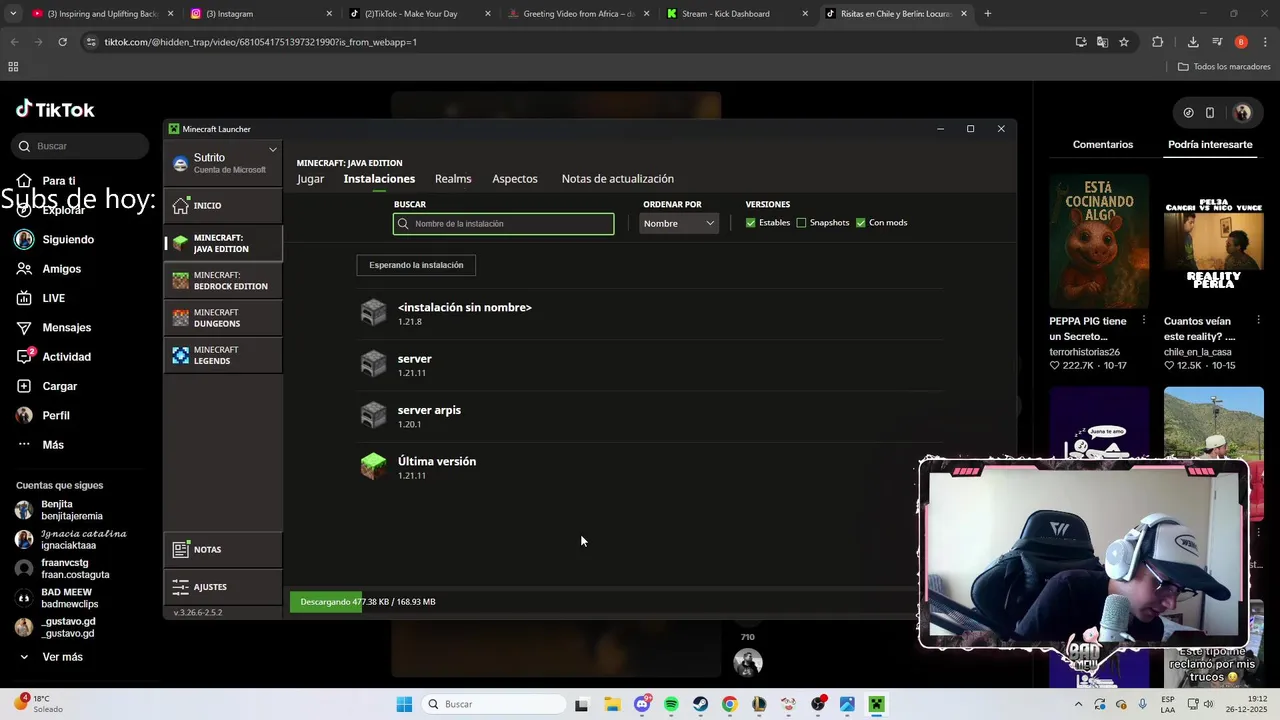Open Mensajes in TikTok sidebar
This screenshot has width=1280, height=720.
(x=54, y=328)
